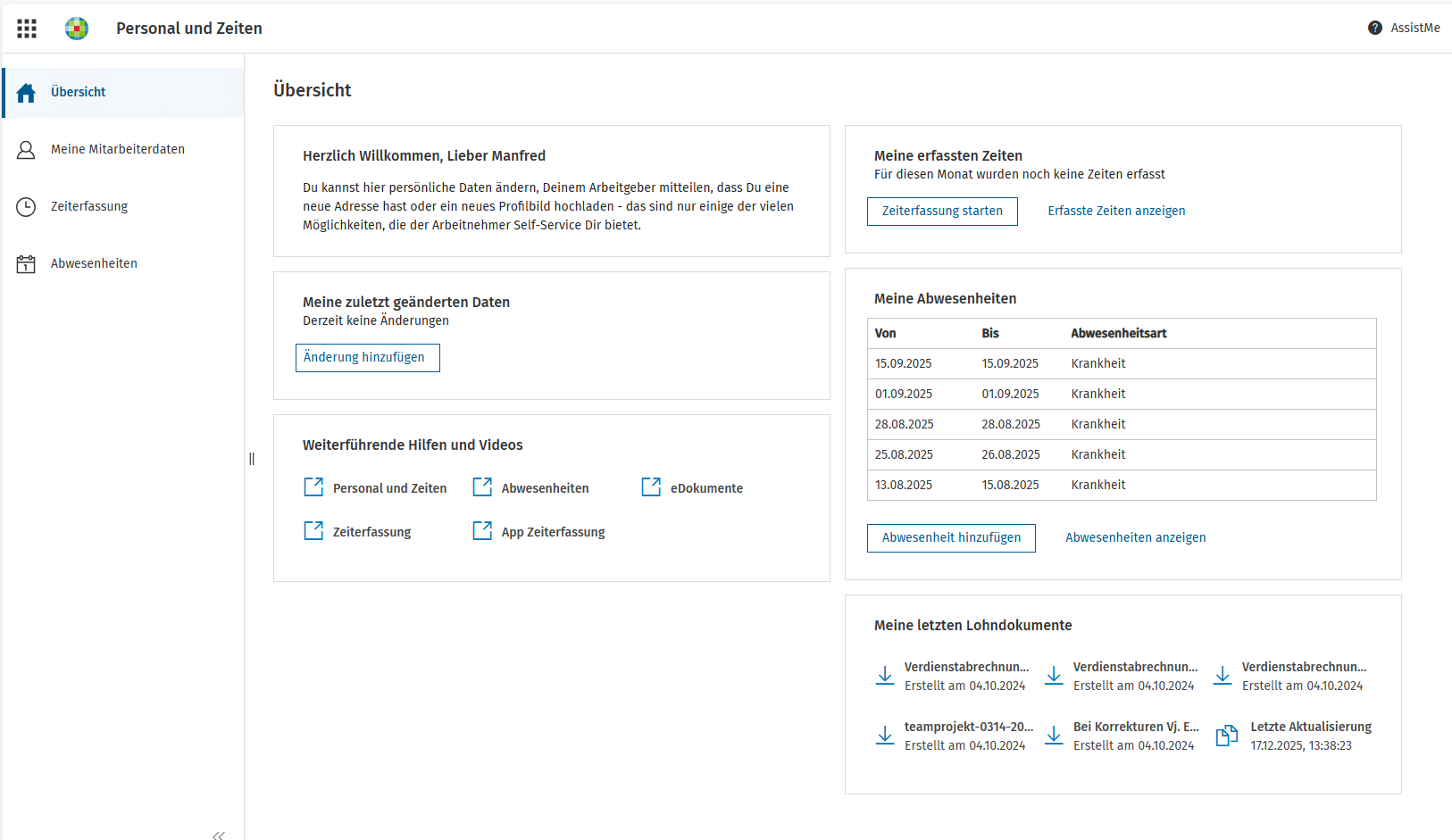Click the Personal und Zeiten header title

[189, 29]
